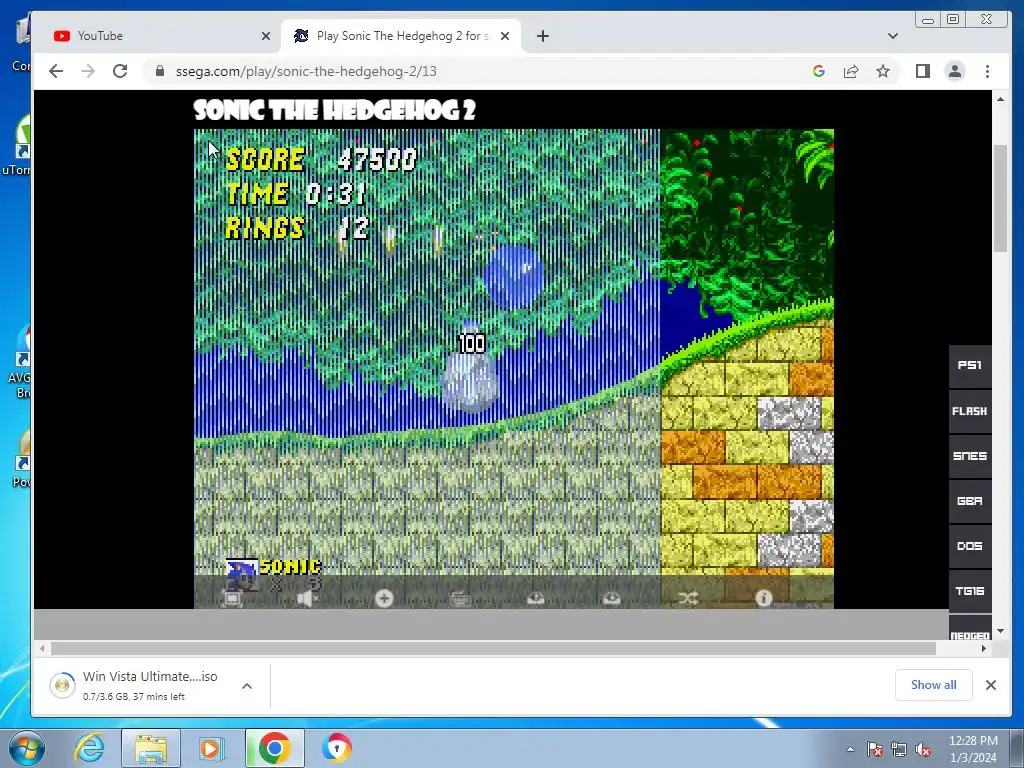Screen dimensions: 1024x768
Task: Open the GBA games category
Action: click(970, 501)
